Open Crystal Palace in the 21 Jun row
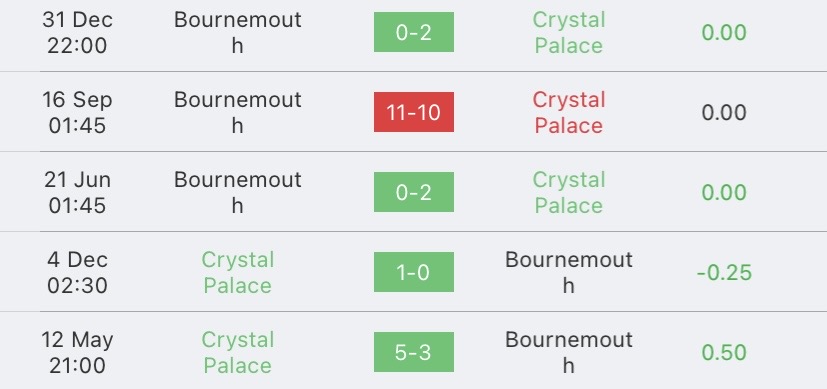This screenshot has height=389, width=827. pyautogui.click(x=569, y=193)
